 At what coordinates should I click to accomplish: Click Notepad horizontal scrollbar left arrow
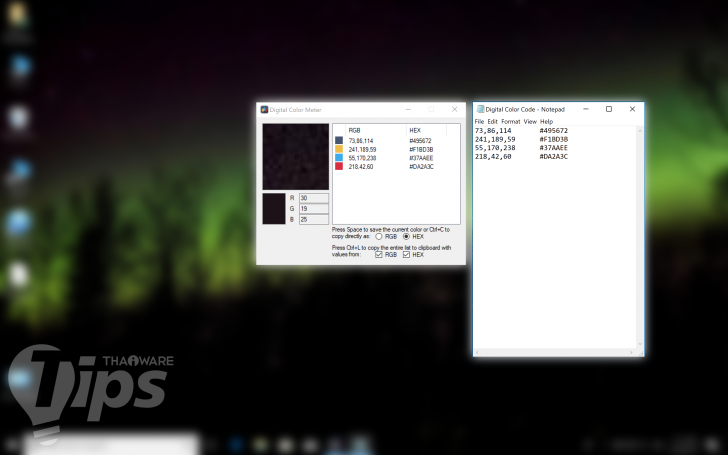477,353
